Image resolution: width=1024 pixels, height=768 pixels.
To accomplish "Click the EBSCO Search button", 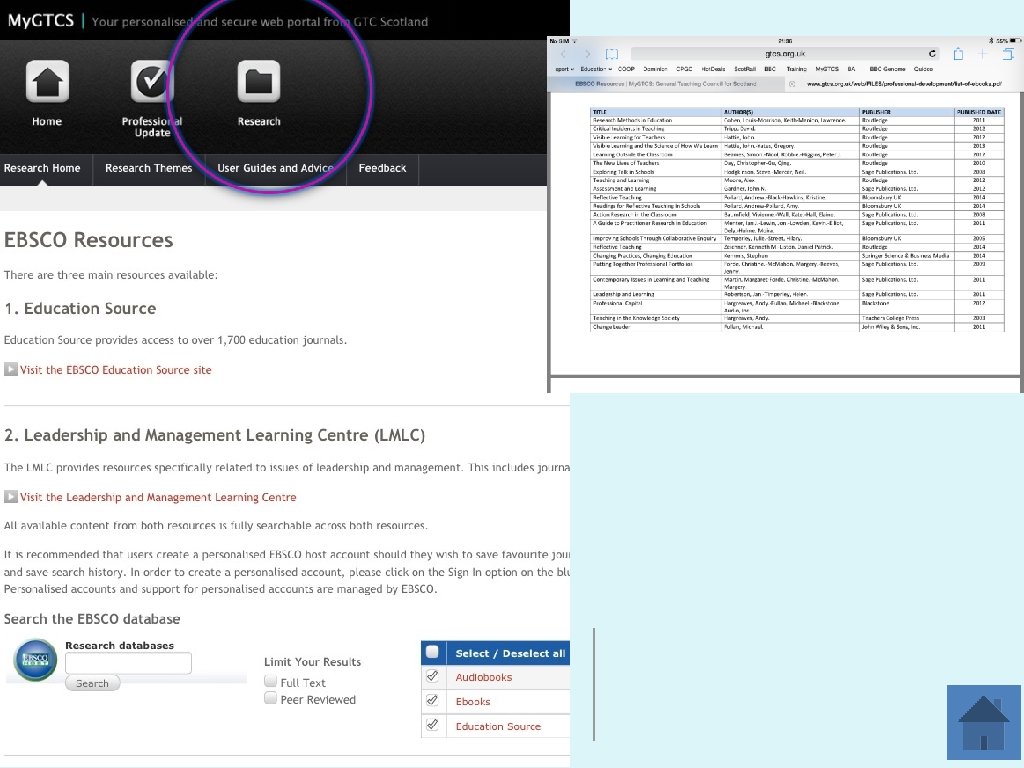I will (92, 683).
